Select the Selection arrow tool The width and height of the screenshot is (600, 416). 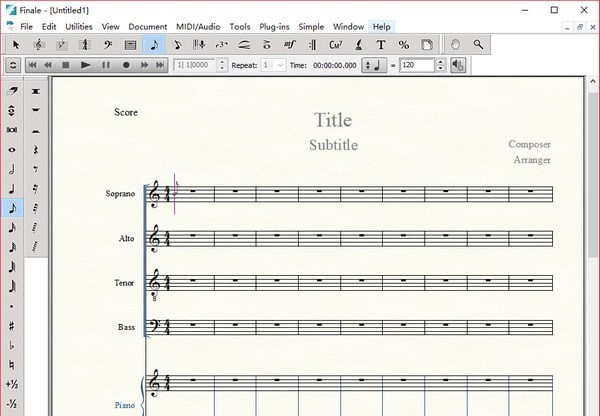(x=16, y=45)
